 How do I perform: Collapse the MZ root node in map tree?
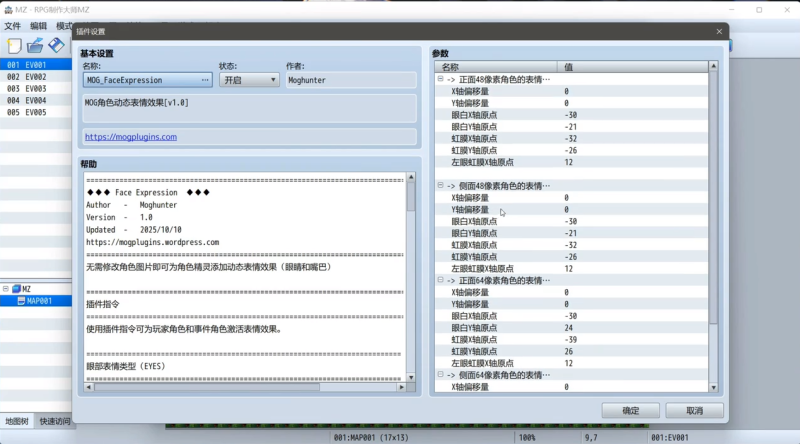click(6, 289)
